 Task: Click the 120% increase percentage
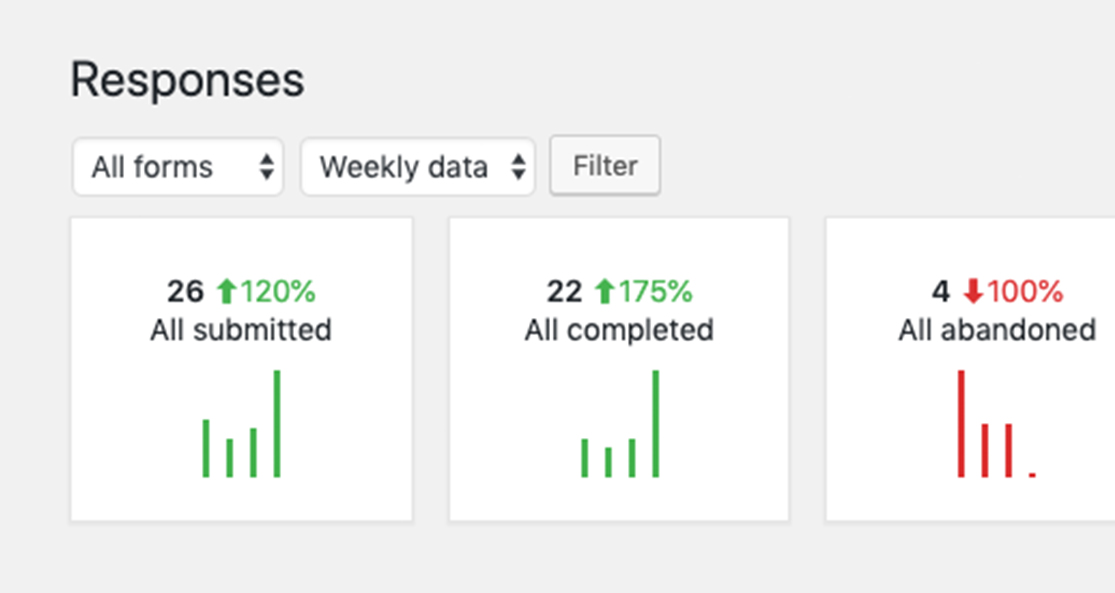(277, 292)
